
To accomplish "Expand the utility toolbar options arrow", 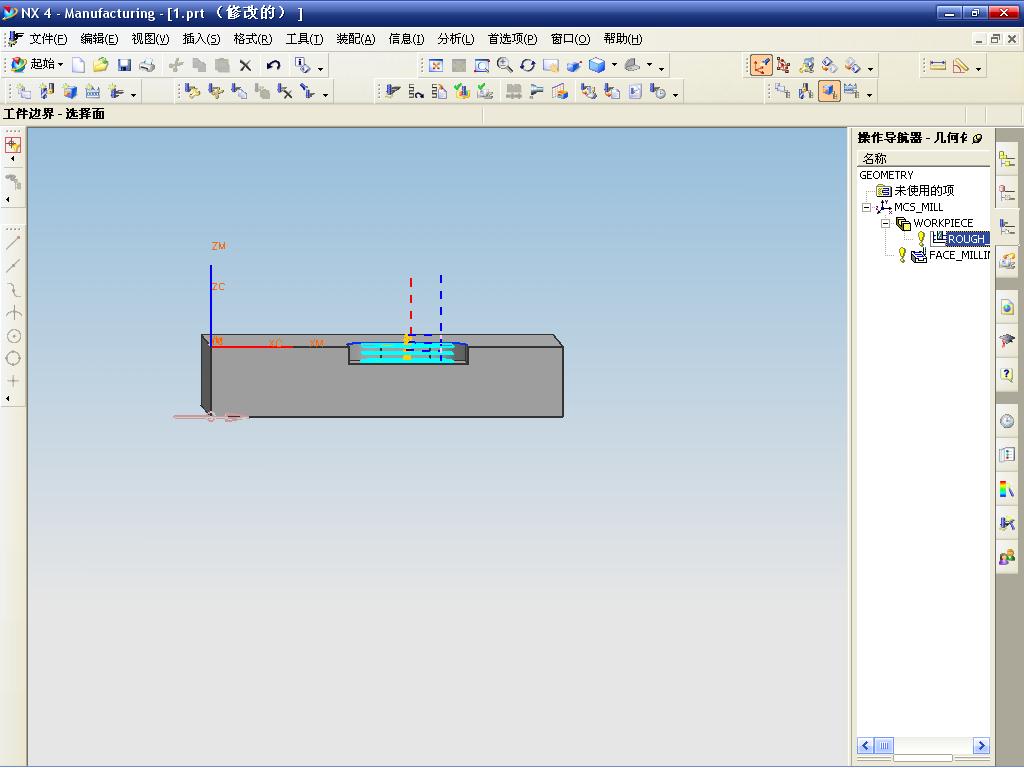I will pos(871,69).
